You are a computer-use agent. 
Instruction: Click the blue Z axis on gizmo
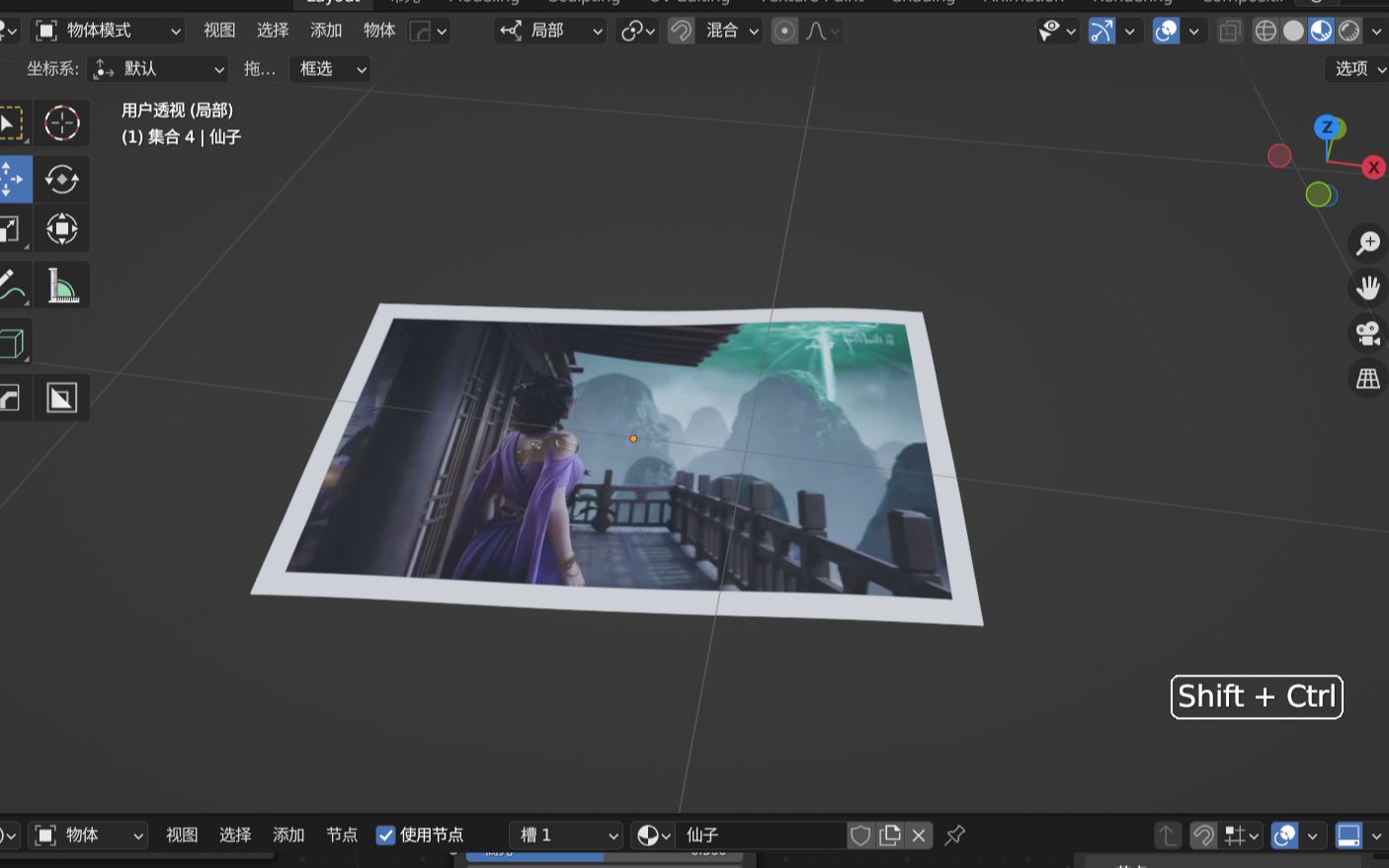pyautogui.click(x=1327, y=126)
